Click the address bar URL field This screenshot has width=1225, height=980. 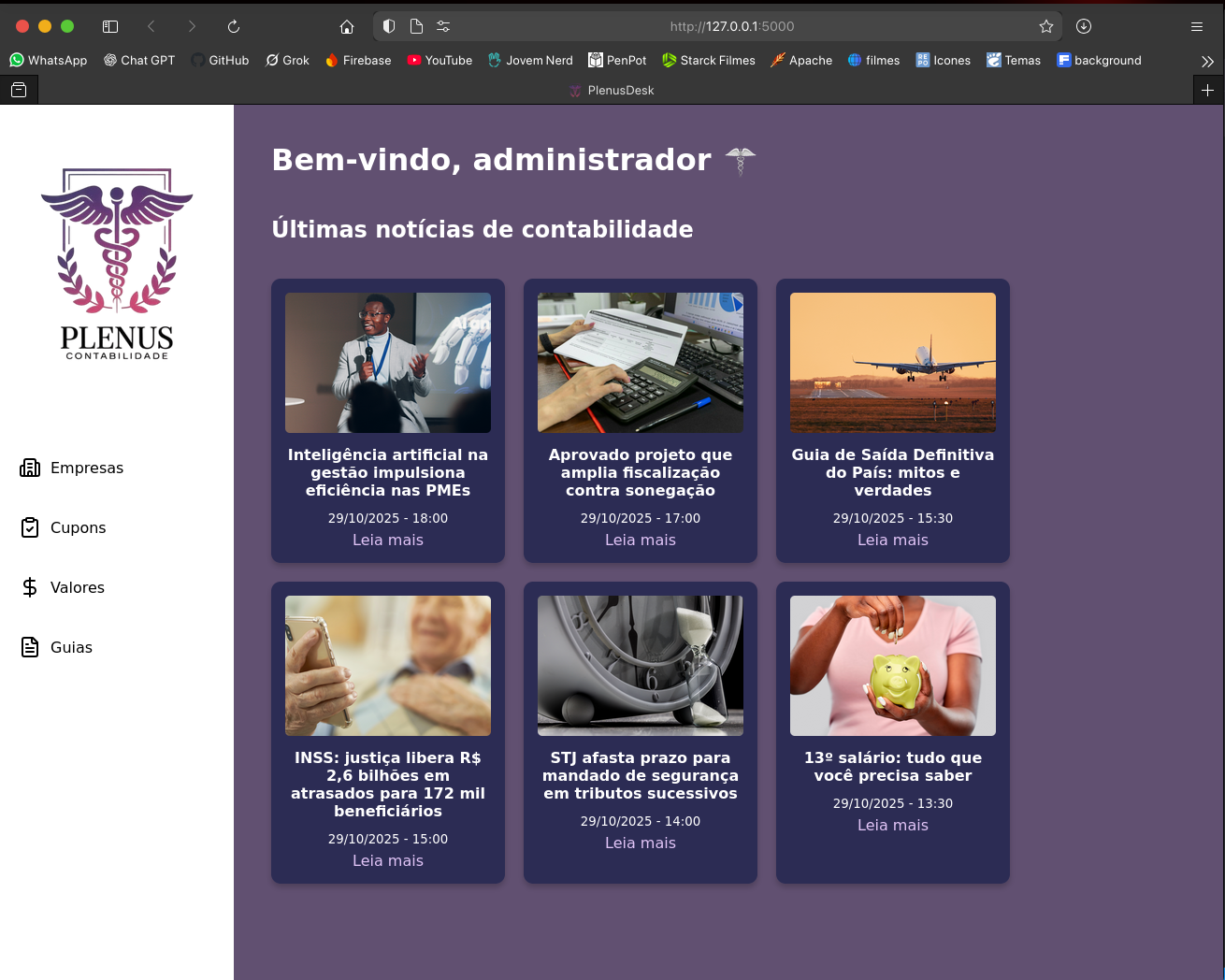[731, 26]
